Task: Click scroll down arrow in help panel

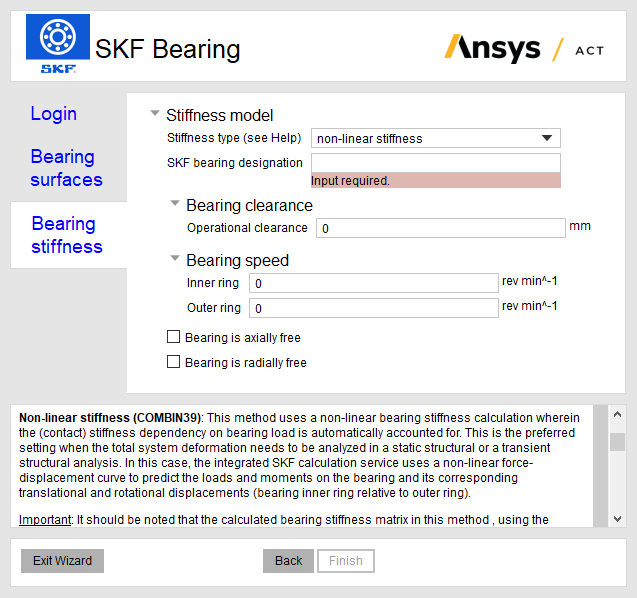Action: [618, 519]
